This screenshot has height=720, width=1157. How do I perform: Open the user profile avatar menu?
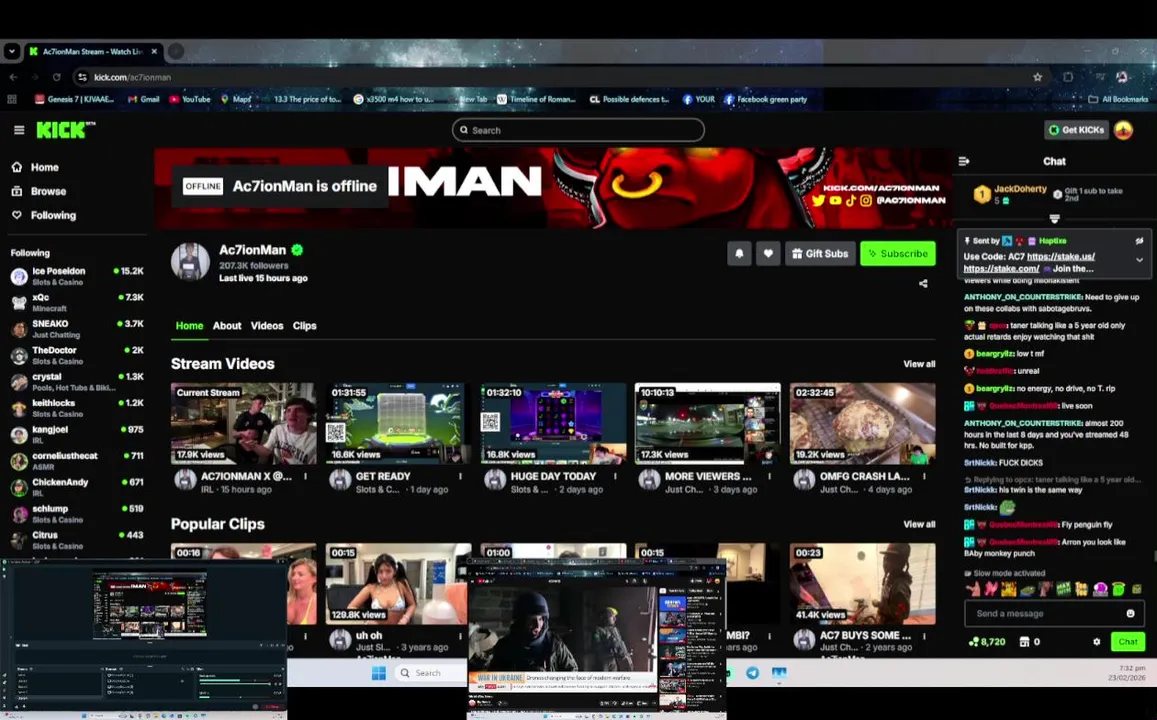(x=1124, y=130)
